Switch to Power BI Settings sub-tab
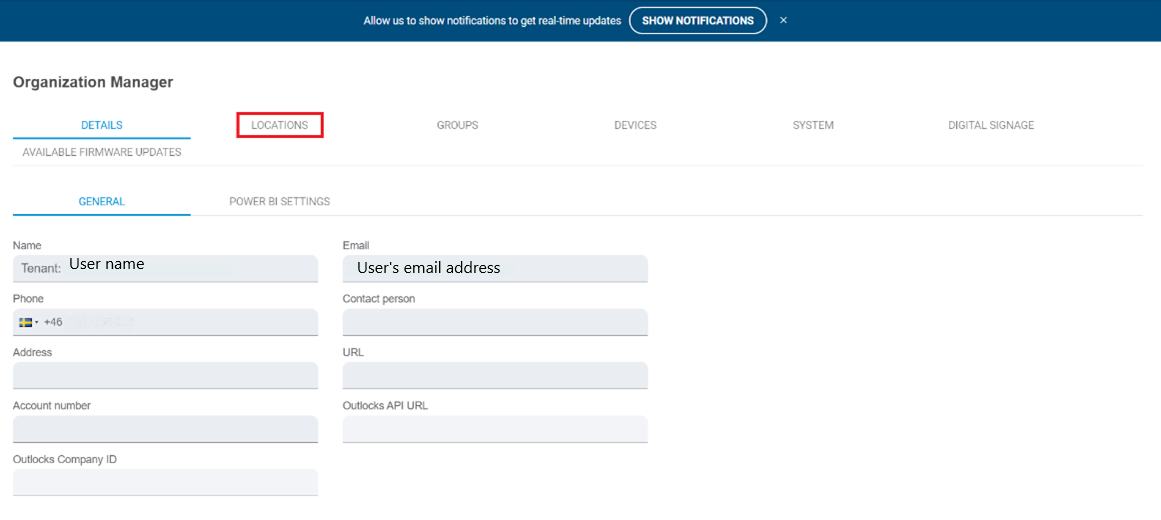The image size is (1161, 520). (279, 201)
